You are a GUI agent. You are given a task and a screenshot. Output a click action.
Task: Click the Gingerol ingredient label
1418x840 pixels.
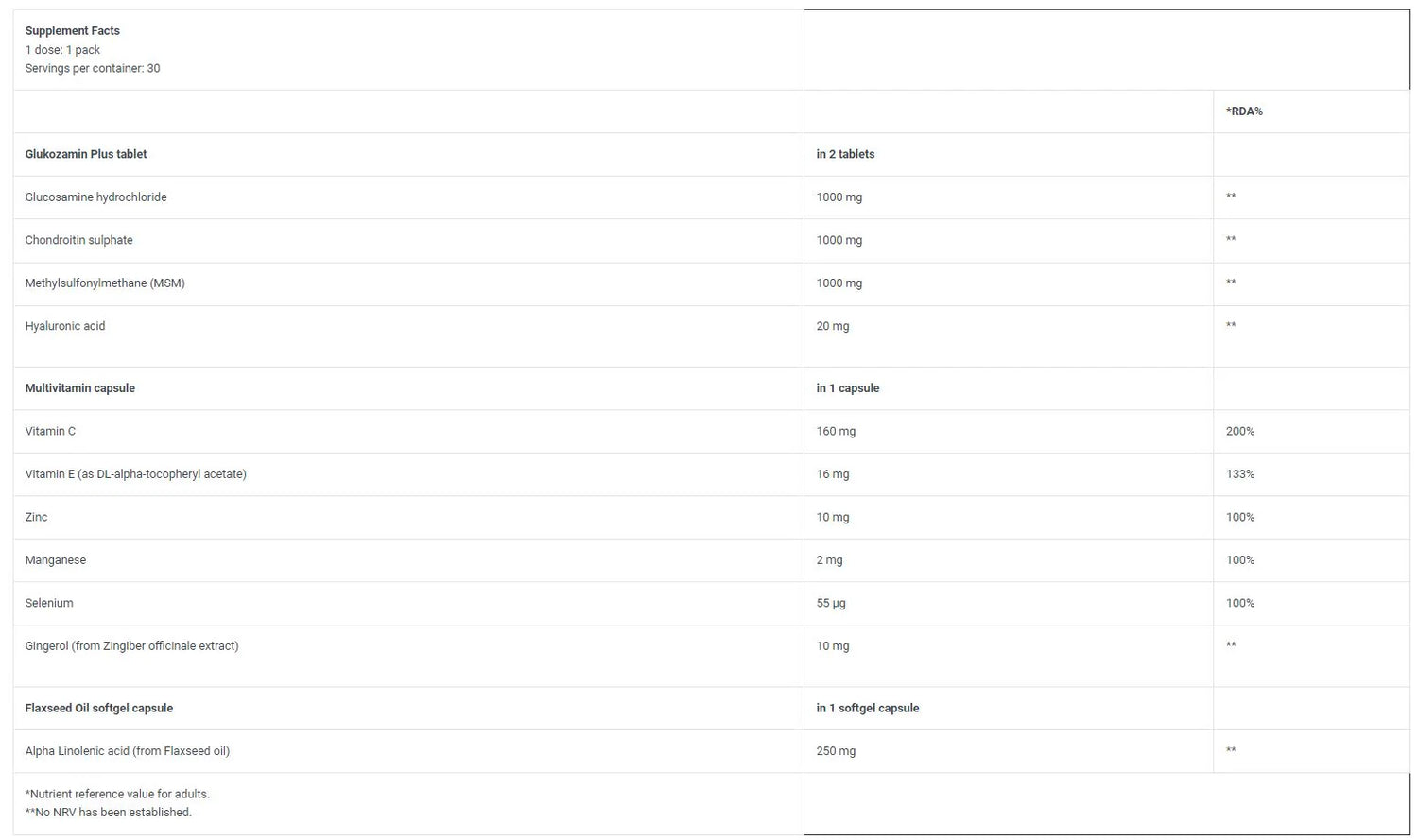(x=131, y=646)
